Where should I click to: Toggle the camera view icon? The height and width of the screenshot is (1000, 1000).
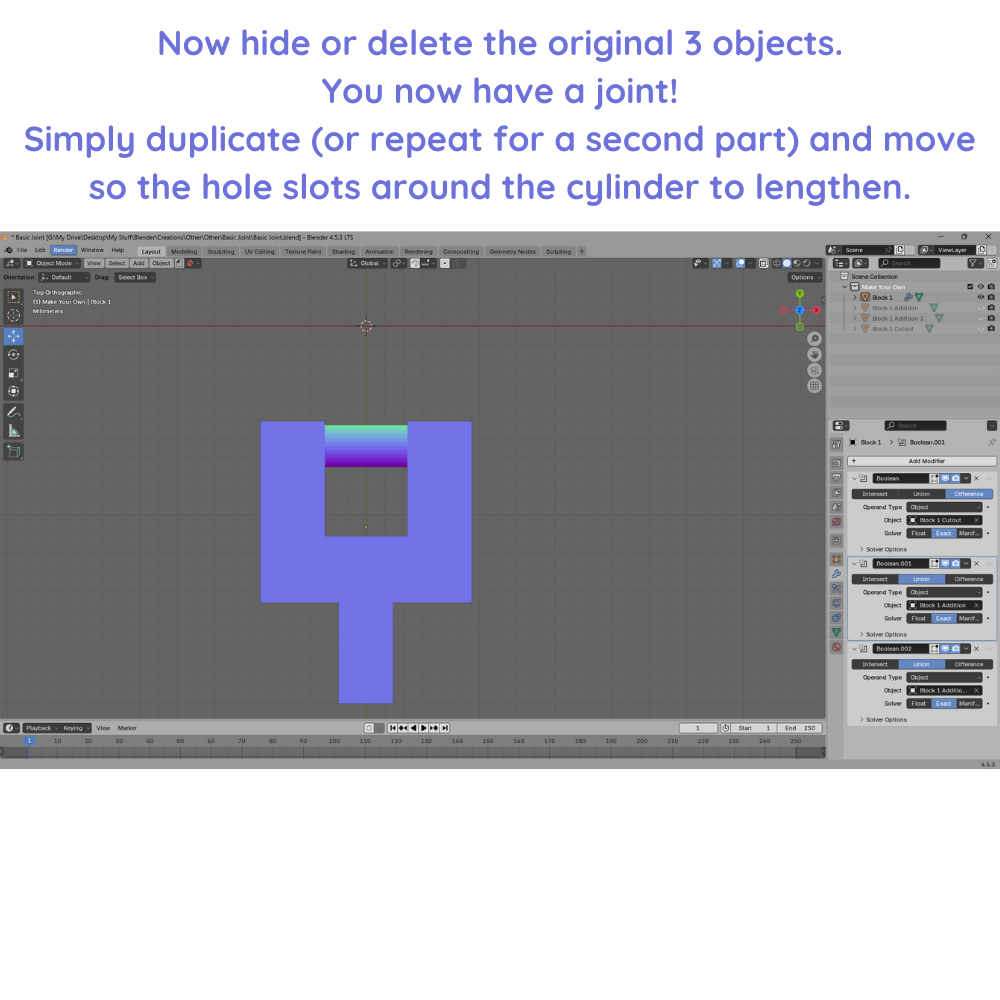[x=814, y=370]
